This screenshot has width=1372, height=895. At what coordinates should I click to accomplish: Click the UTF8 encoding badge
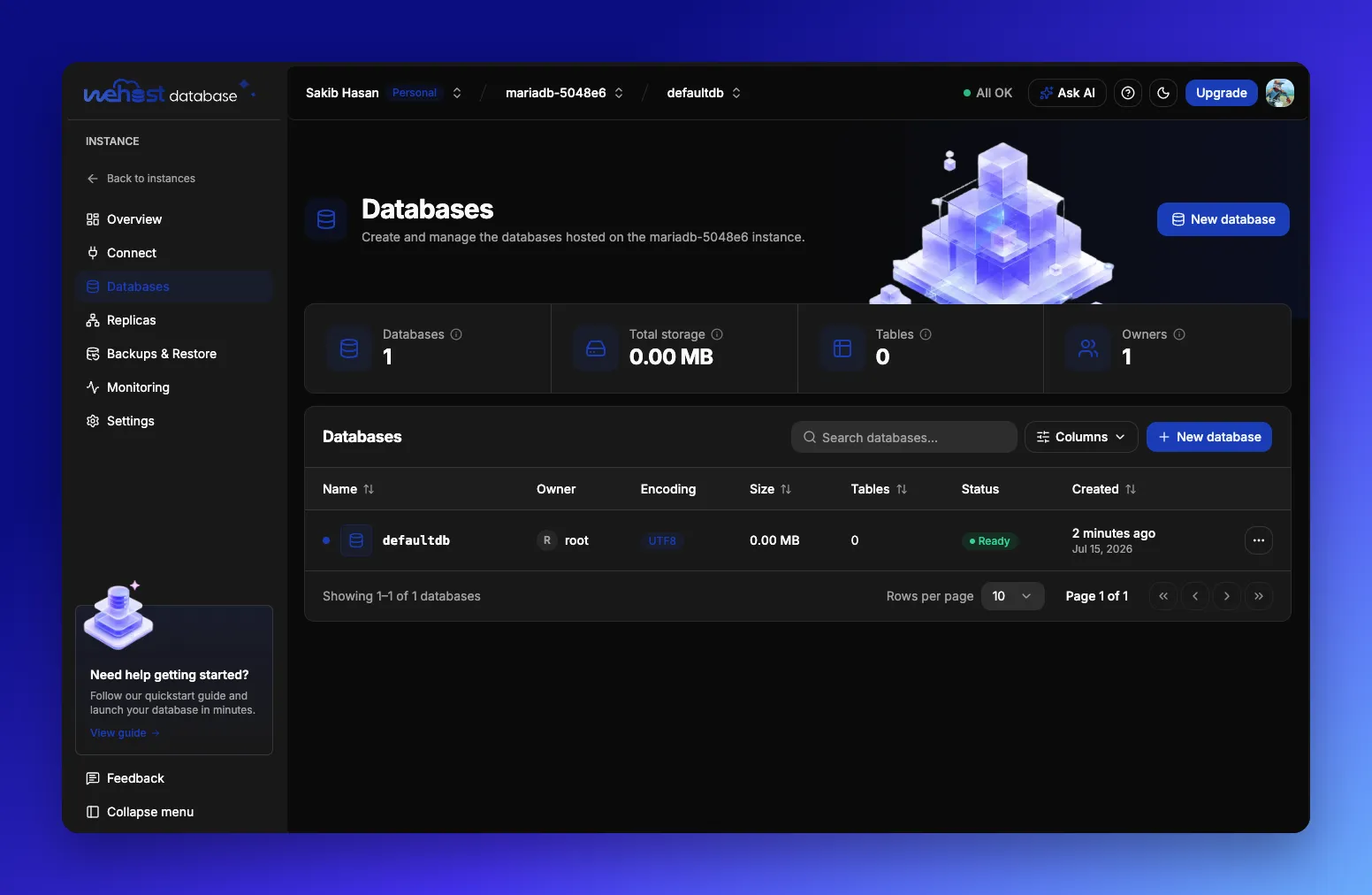tap(662, 541)
